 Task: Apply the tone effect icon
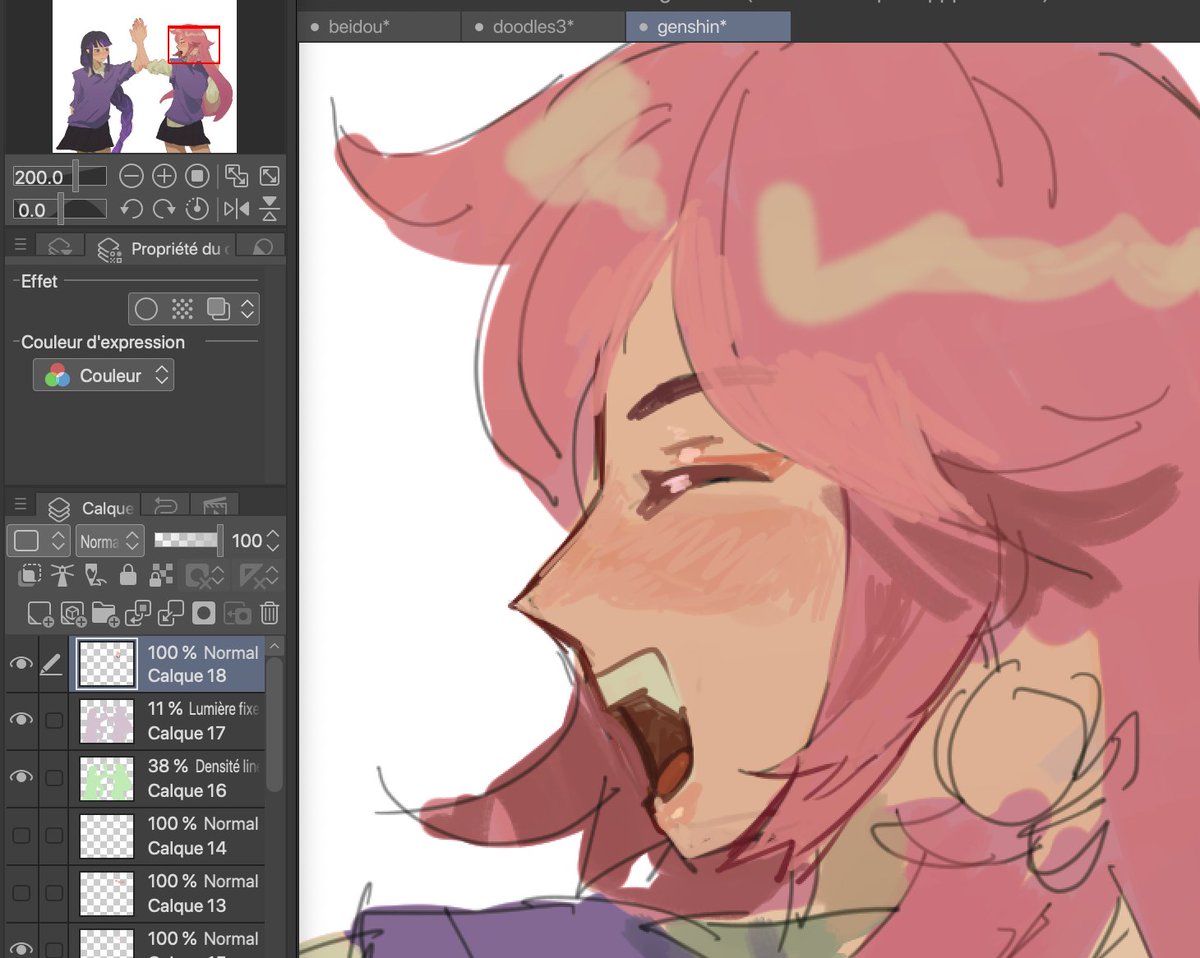coord(182,309)
